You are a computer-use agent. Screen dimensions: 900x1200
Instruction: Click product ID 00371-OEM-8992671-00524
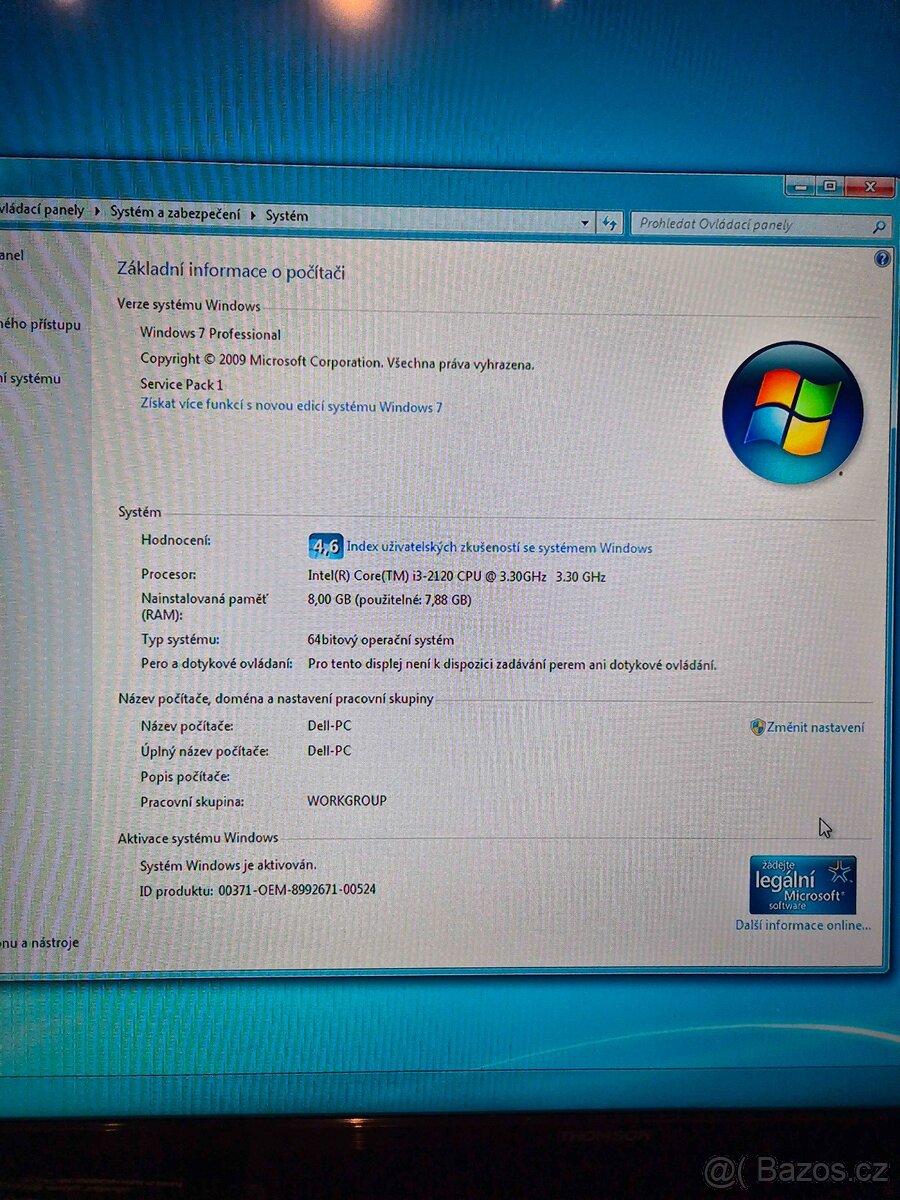pos(297,889)
